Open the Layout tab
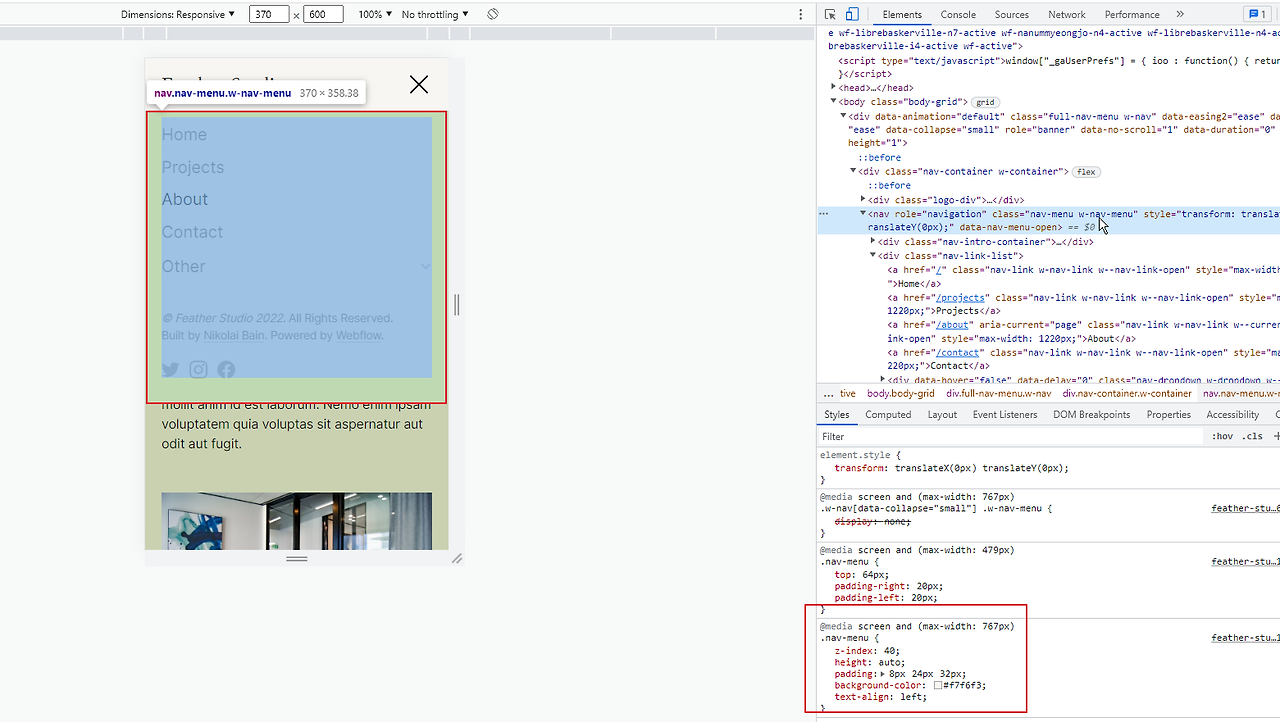This screenshot has width=1280, height=722. tap(942, 415)
